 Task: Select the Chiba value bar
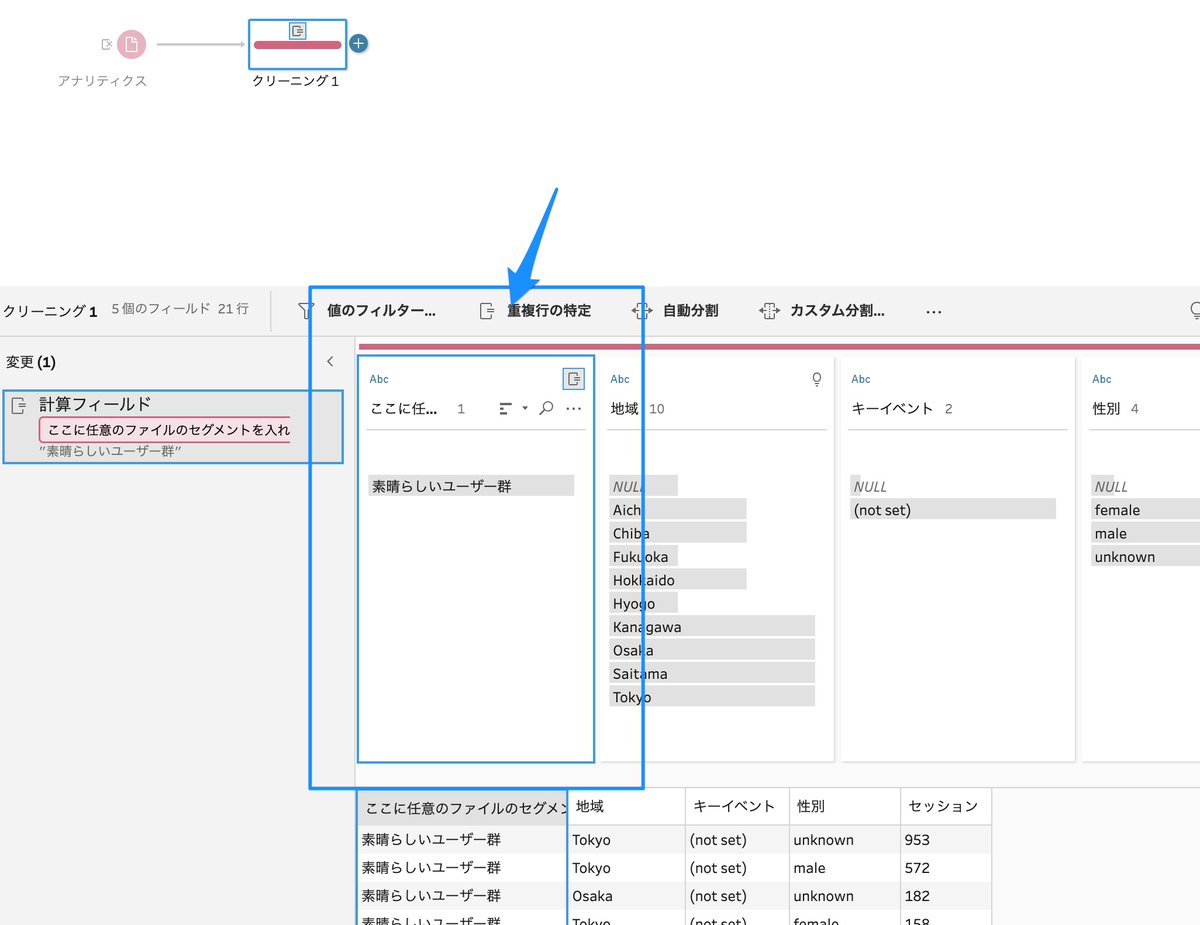(x=678, y=533)
